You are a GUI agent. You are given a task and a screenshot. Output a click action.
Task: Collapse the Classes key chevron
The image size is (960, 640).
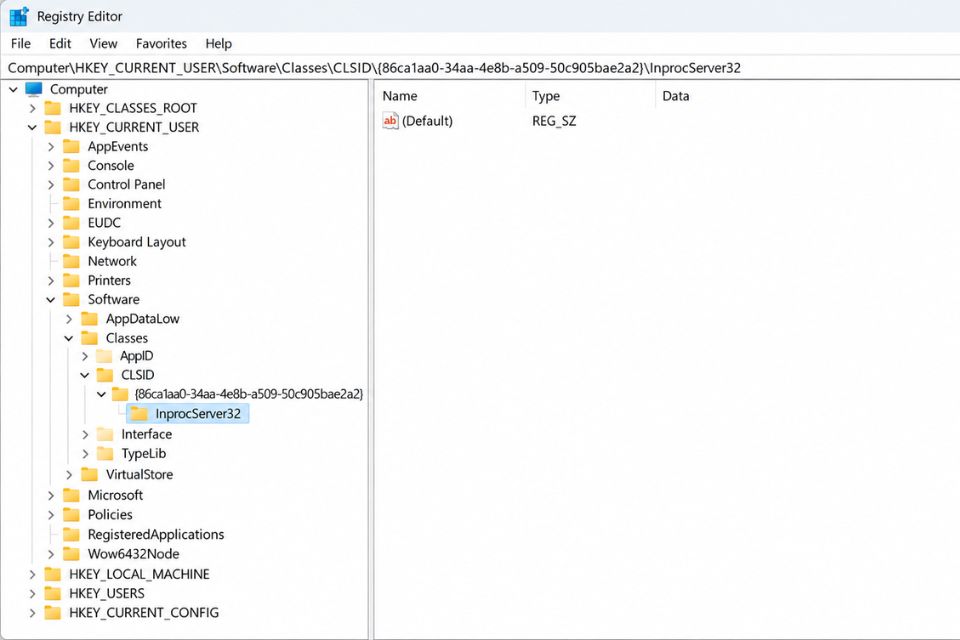pos(69,338)
